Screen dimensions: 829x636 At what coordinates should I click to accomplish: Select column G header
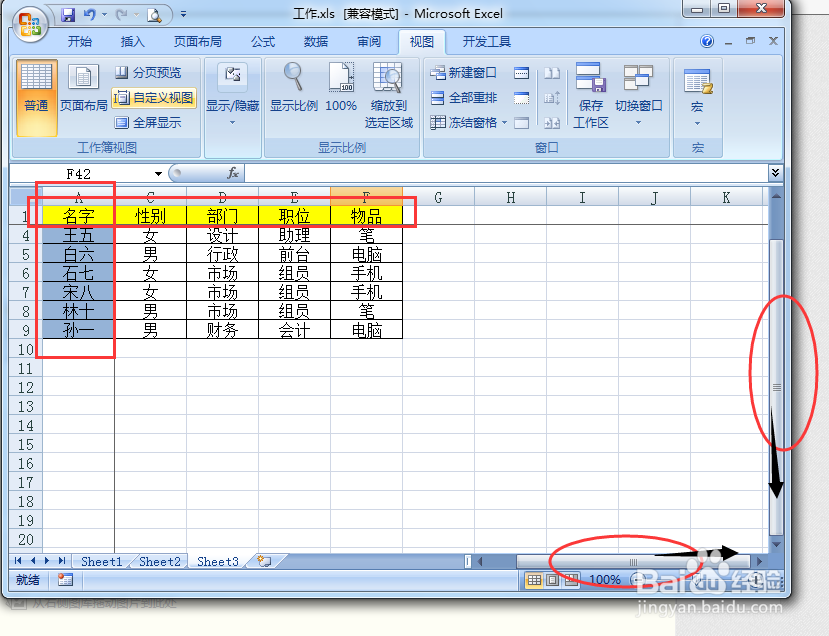tap(438, 197)
